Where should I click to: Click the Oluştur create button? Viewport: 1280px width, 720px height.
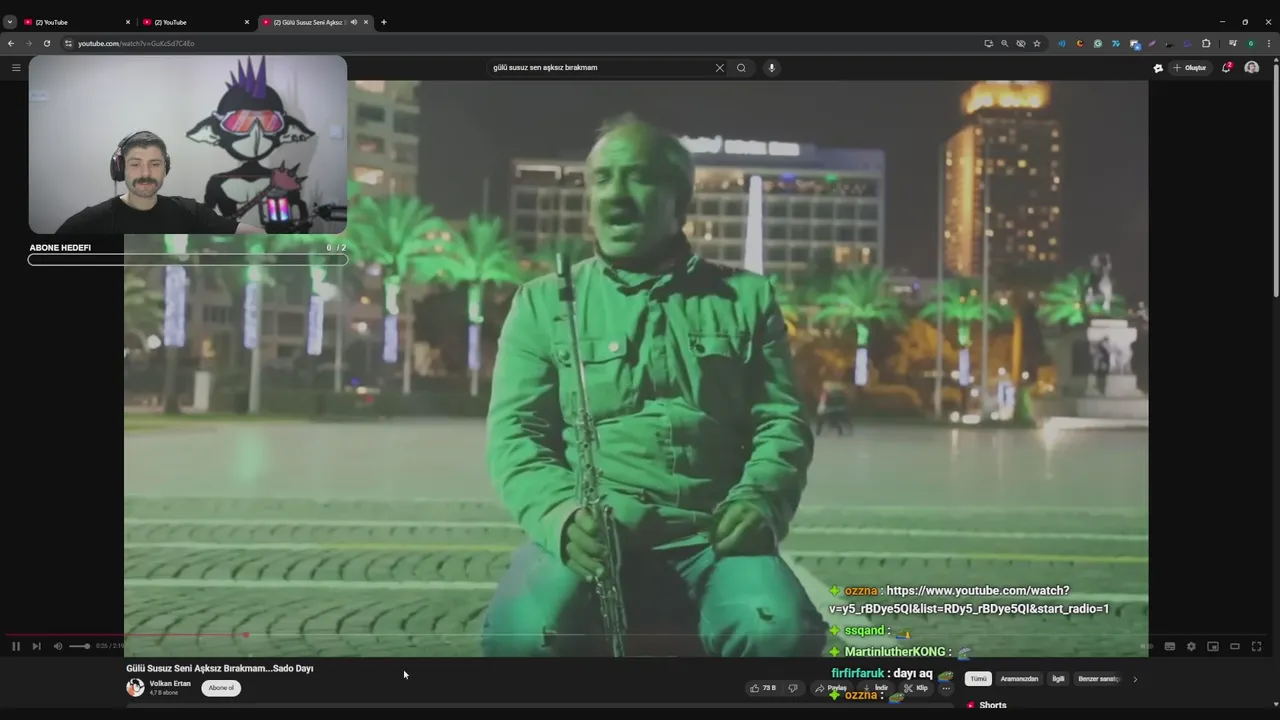[x=1190, y=68]
